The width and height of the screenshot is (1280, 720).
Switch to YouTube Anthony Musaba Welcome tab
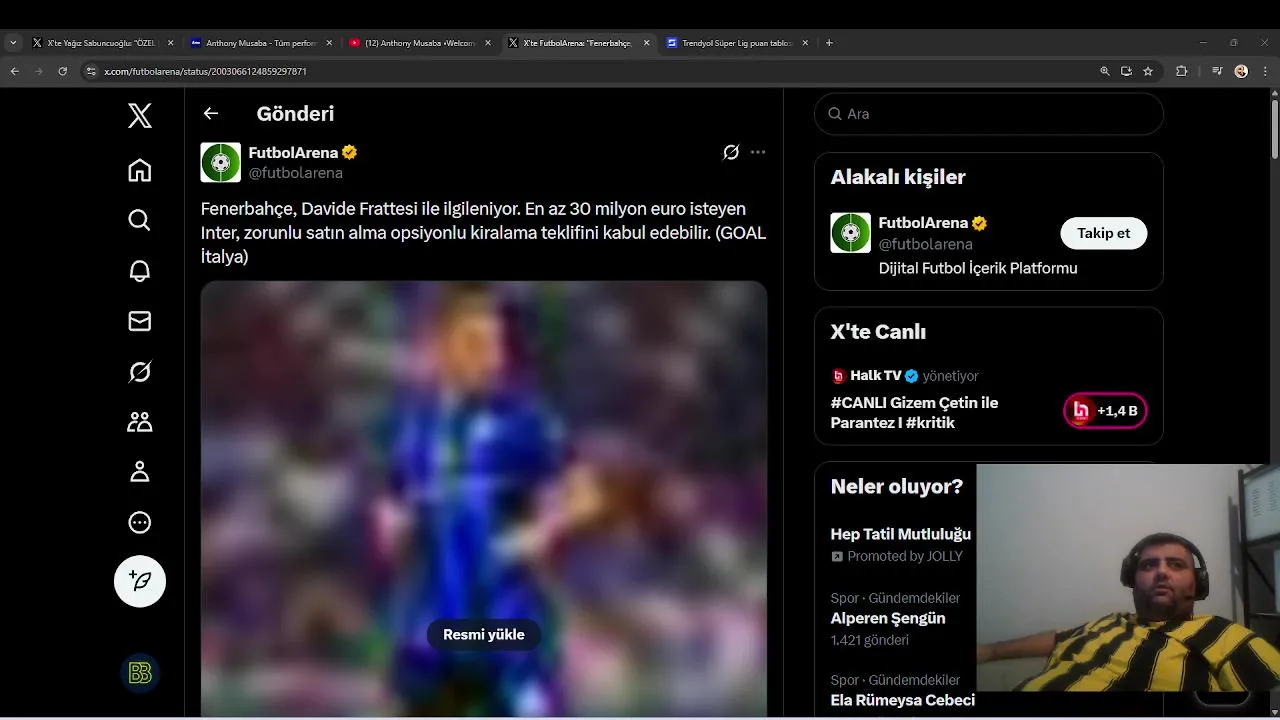(x=421, y=43)
